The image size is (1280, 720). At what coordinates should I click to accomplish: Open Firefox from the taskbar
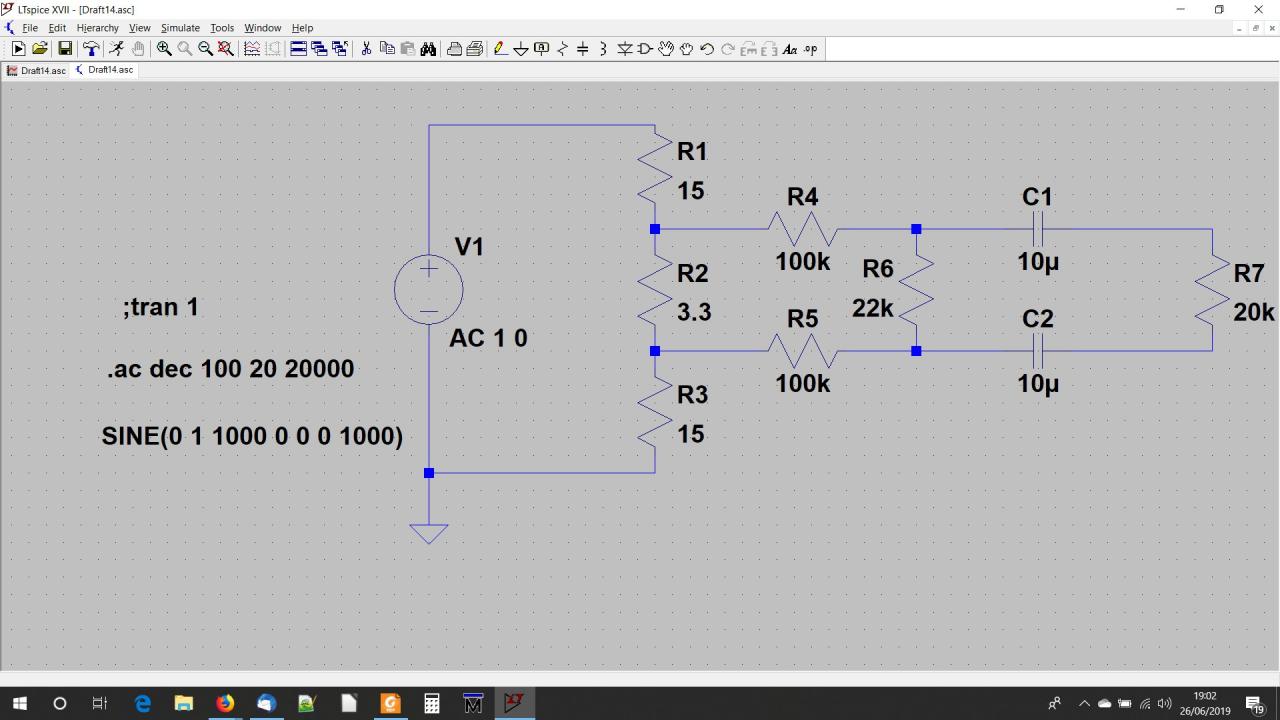[225, 703]
